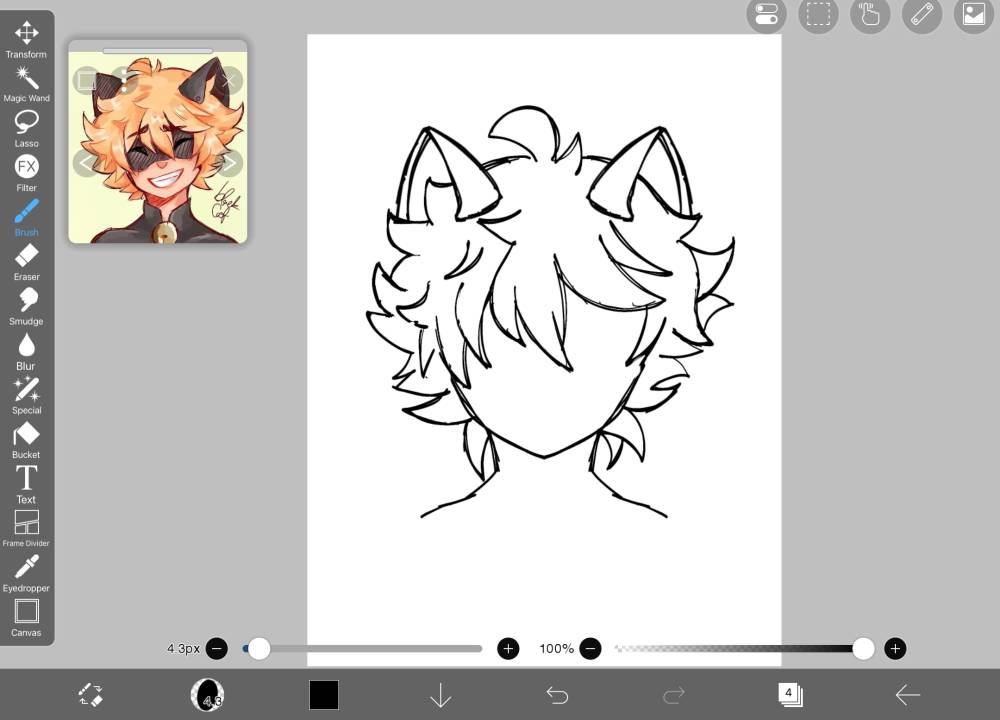The height and width of the screenshot is (720, 1000).
Task: Open brush settings preview showing 4.3
Action: pos(207,694)
